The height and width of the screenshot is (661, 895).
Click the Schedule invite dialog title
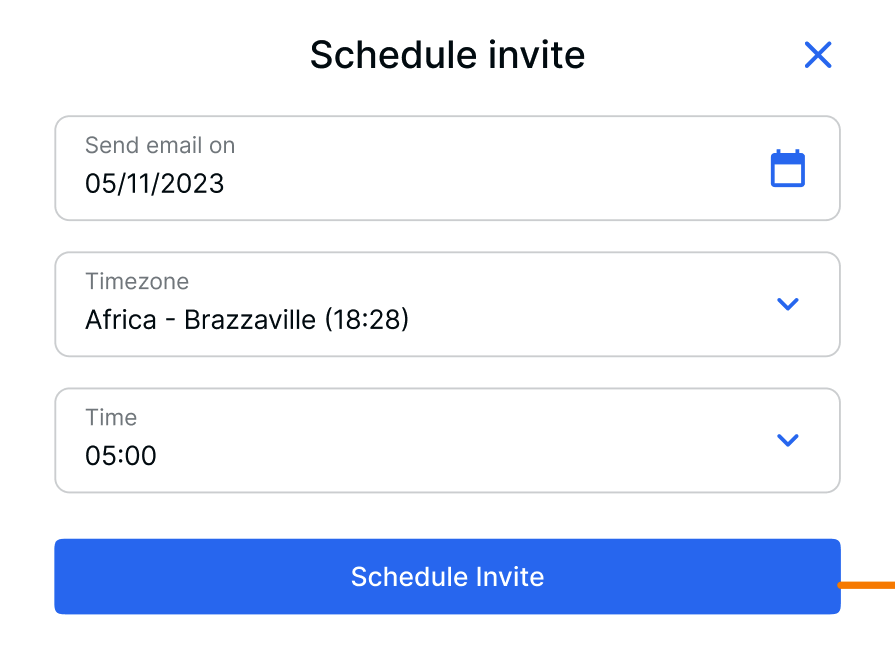(x=447, y=55)
